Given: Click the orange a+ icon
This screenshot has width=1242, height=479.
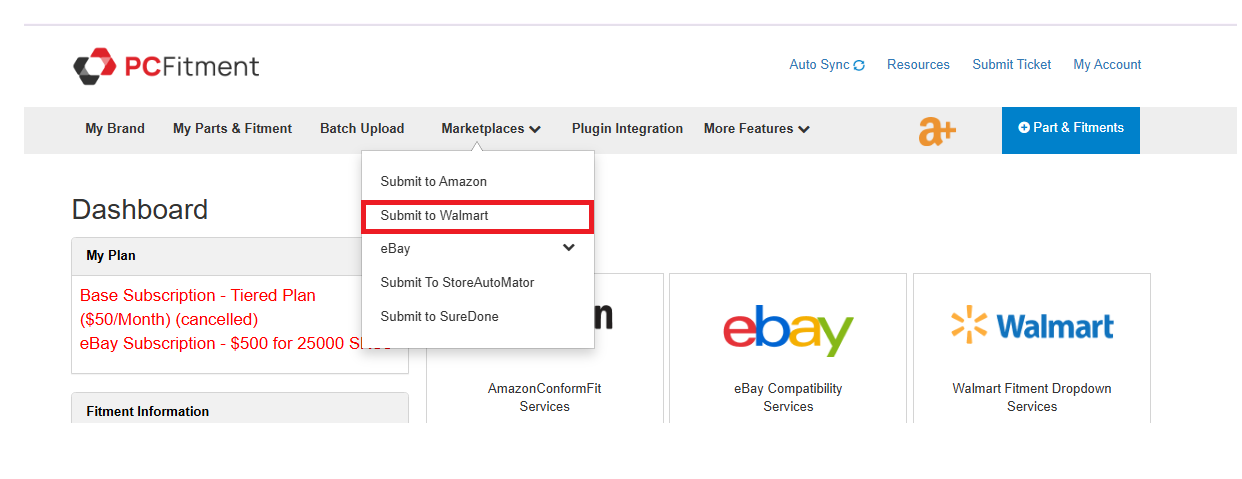Looking at the screenshot, I should click(x=937, y=131).
